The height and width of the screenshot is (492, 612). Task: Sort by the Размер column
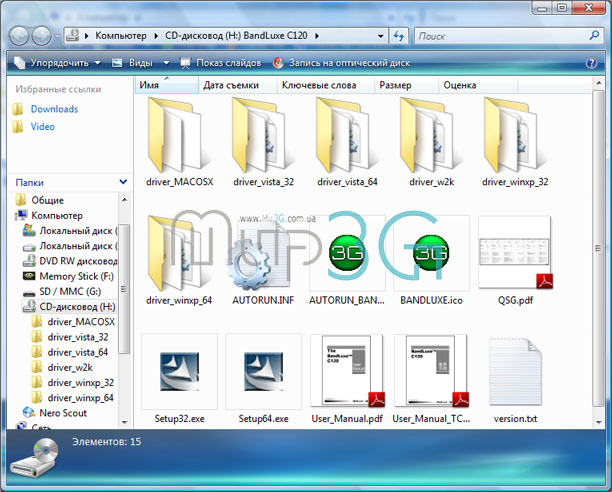point(407,85)
